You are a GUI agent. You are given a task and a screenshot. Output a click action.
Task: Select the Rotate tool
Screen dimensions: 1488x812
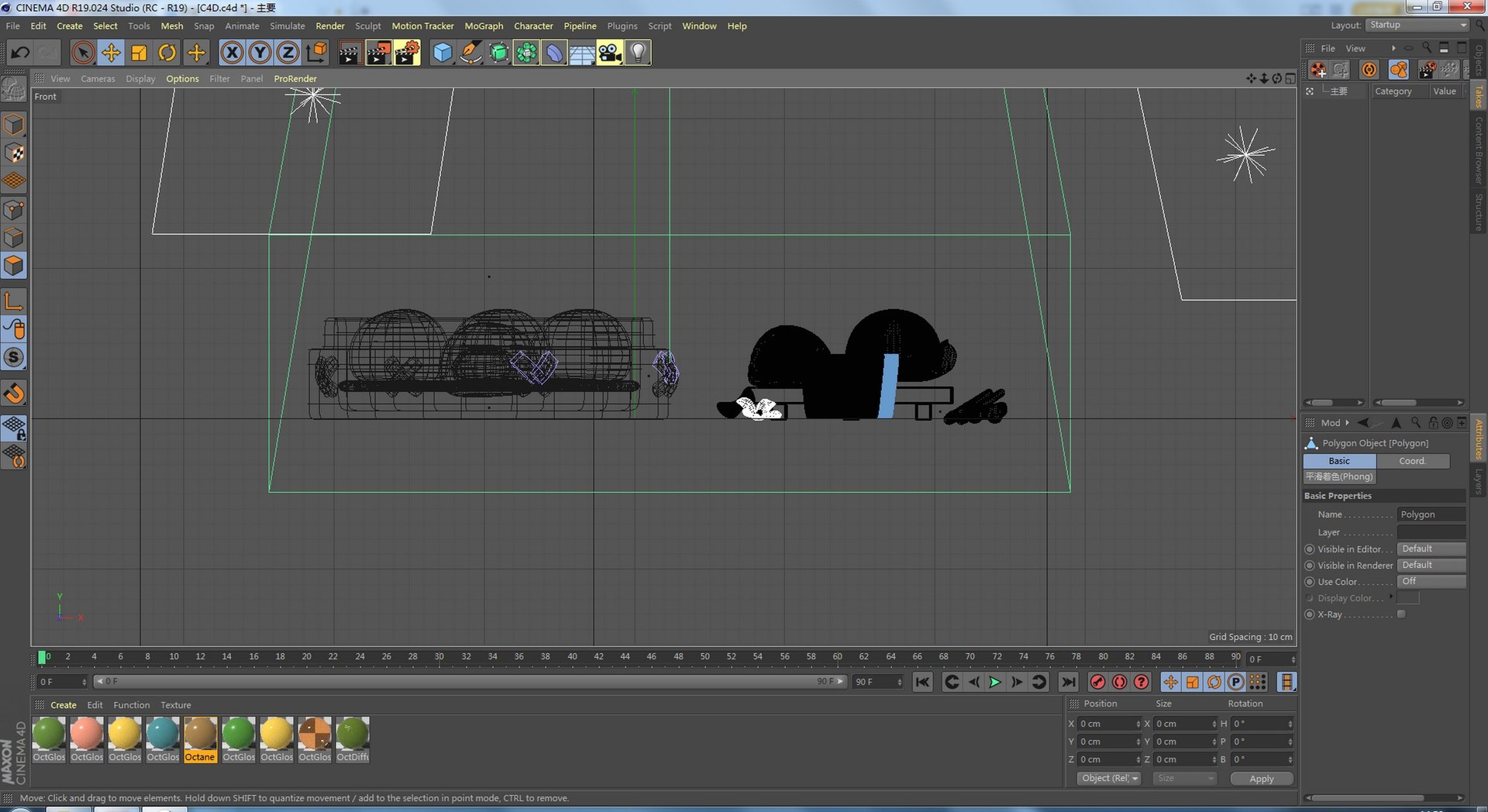coord(167,53)
